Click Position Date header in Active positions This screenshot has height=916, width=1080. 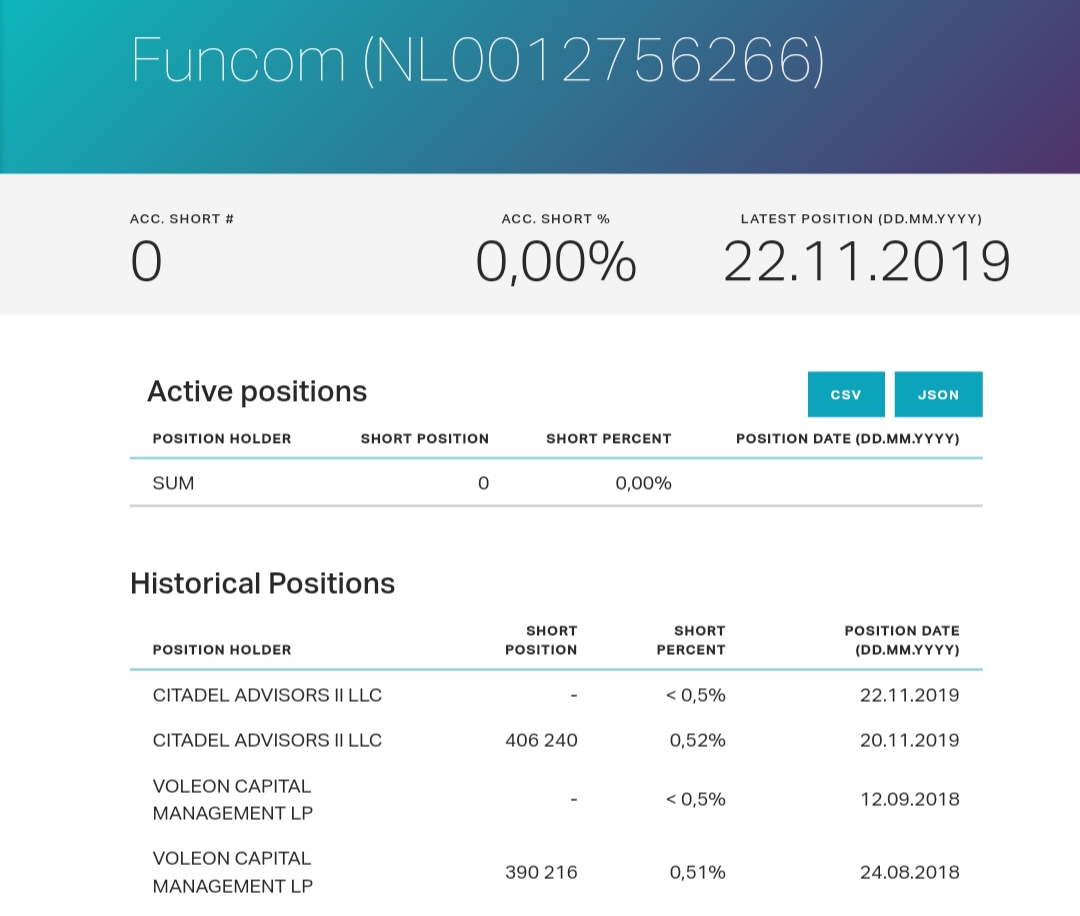[x=847, y=439]
